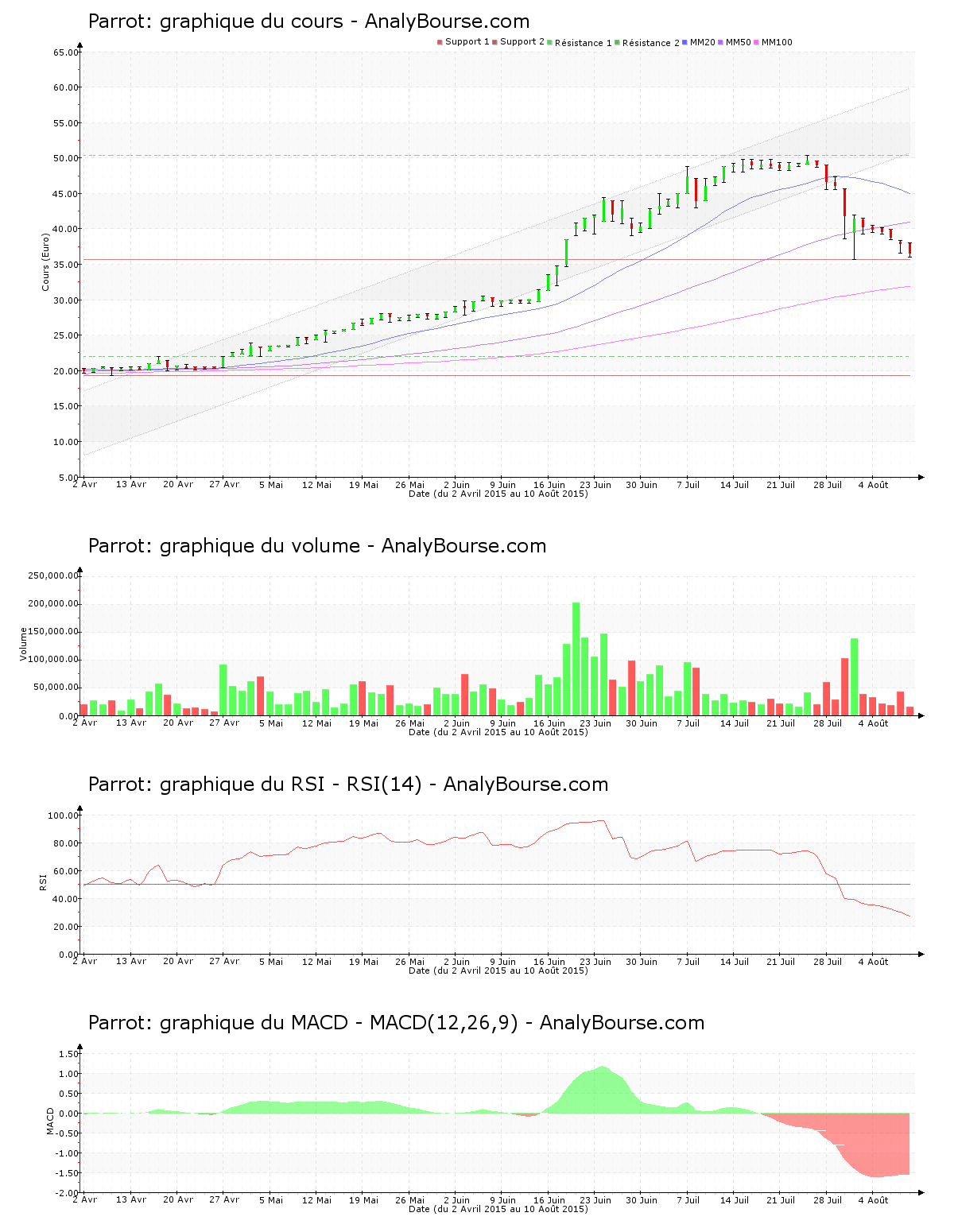
Task: Click '12 Mai' date on MACD chart
Action: (317, 1200)
